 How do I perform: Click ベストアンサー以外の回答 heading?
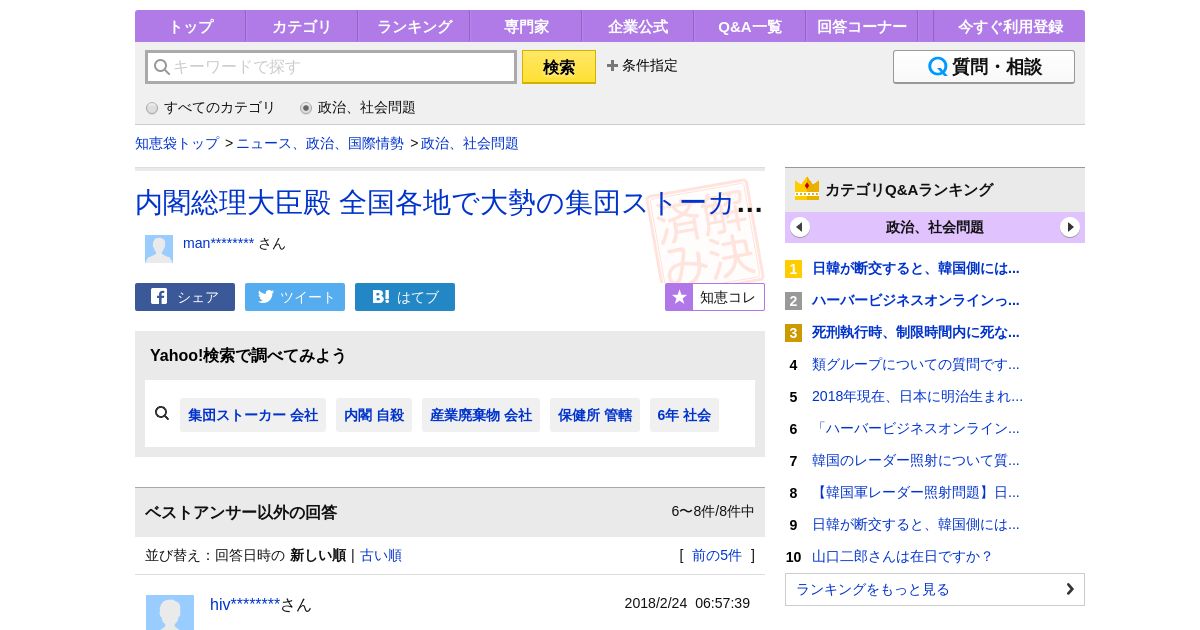click(x=241, y=512)
